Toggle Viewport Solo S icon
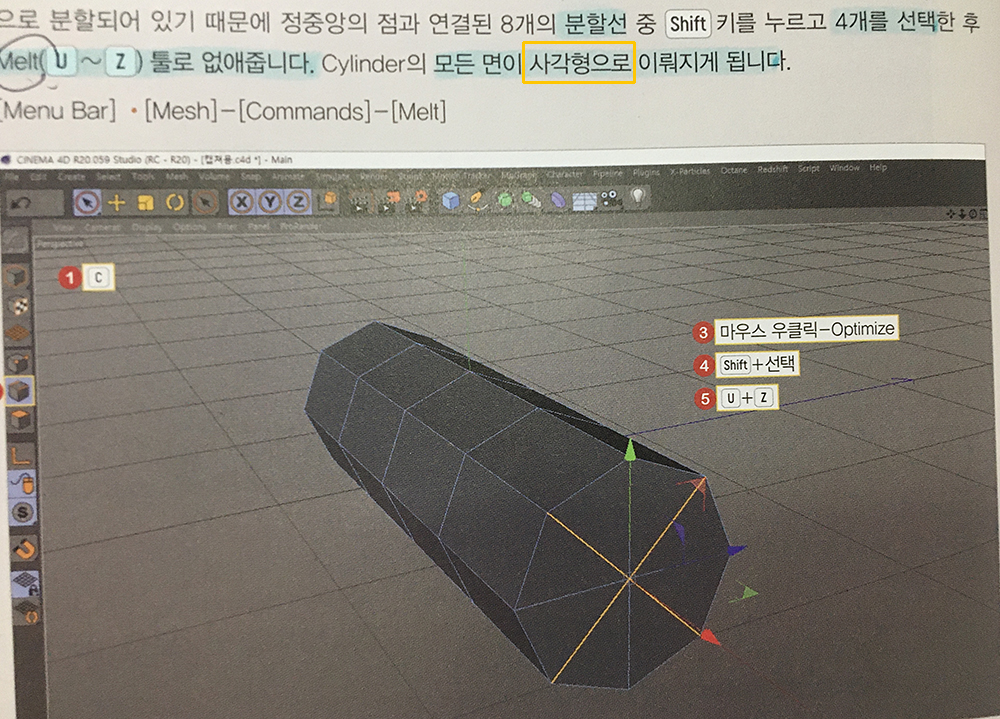The image size is (1000, 719). [x=23, y=512]
